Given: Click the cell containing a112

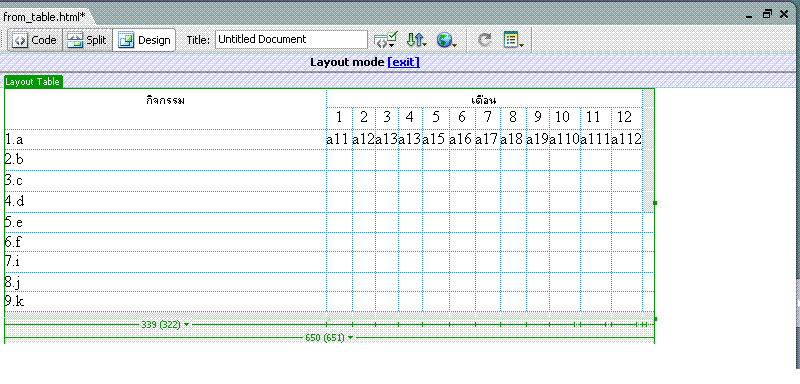Looking at the screenshot, I should 627,139.
